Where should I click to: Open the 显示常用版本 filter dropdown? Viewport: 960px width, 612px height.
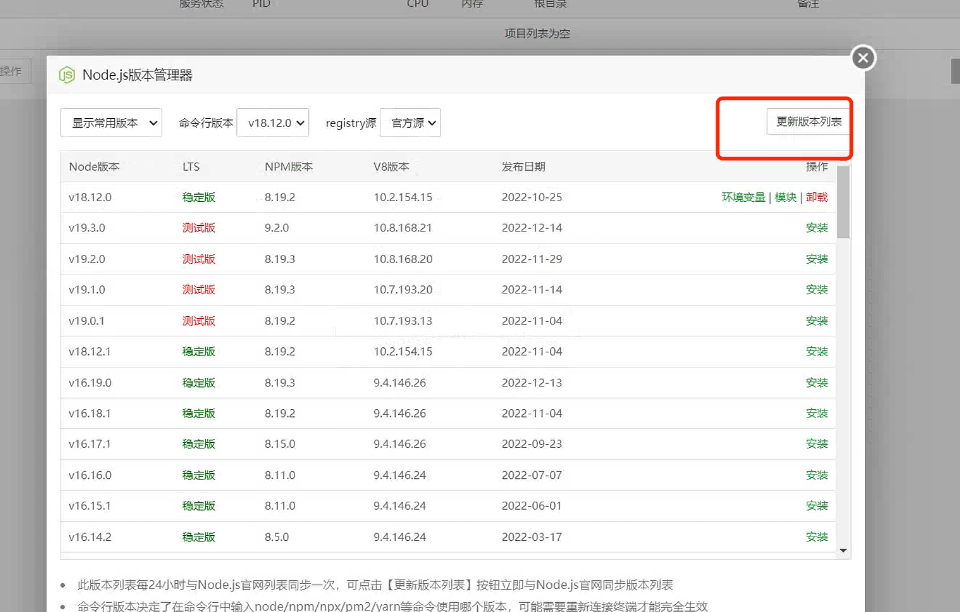click(x=110, y=122)
